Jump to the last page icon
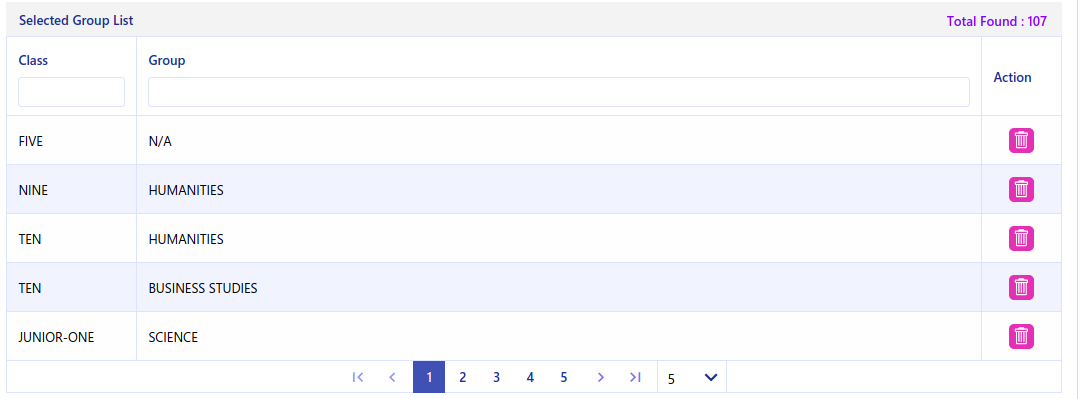 636,377
